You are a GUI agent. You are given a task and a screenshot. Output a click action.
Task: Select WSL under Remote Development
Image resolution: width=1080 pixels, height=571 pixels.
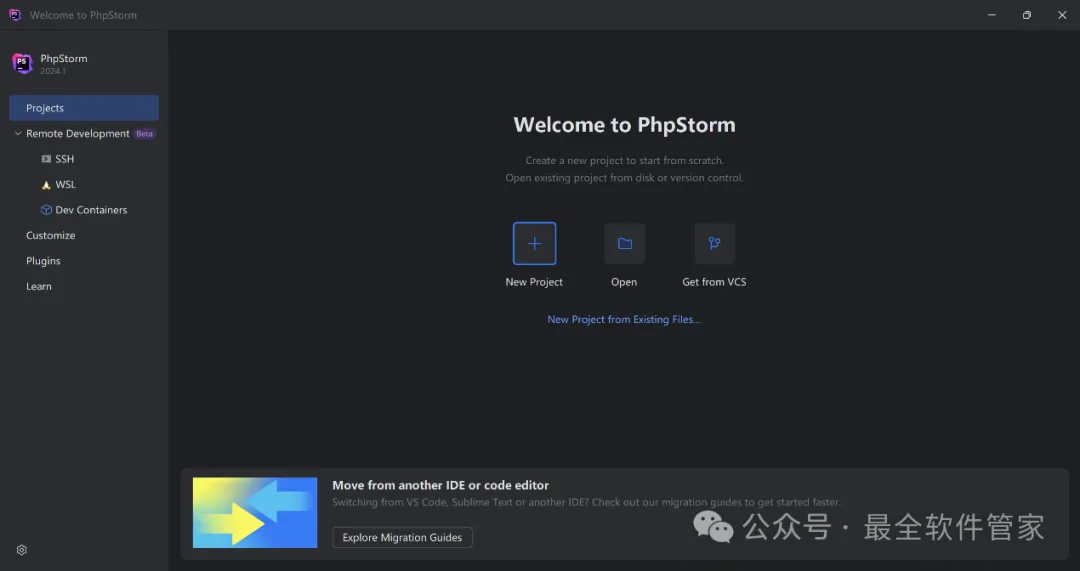click(65, 185)
